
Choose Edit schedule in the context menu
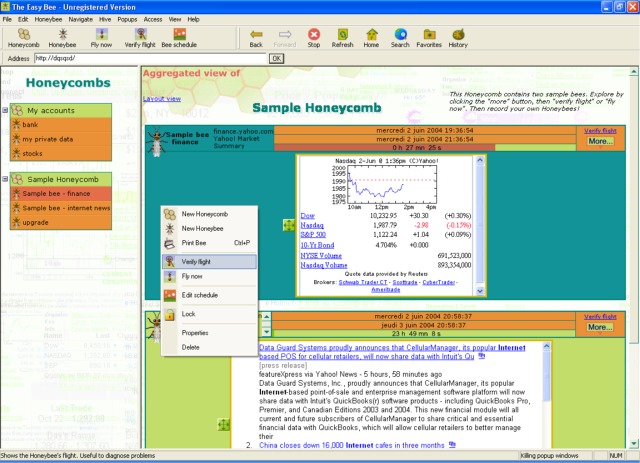pos(209,295)
